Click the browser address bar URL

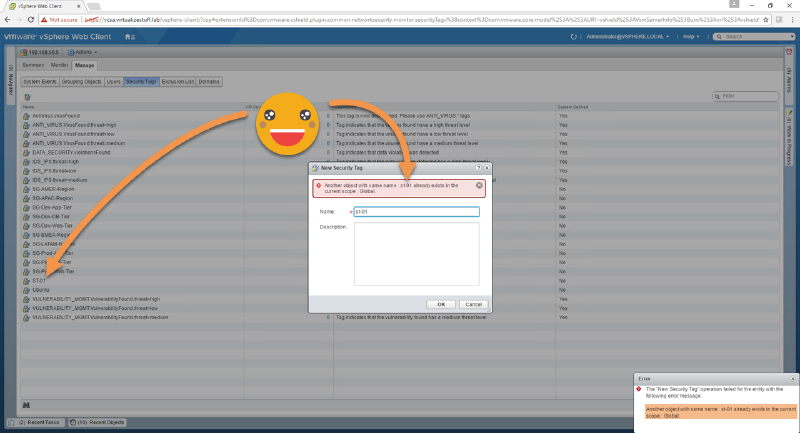(421, 19)
